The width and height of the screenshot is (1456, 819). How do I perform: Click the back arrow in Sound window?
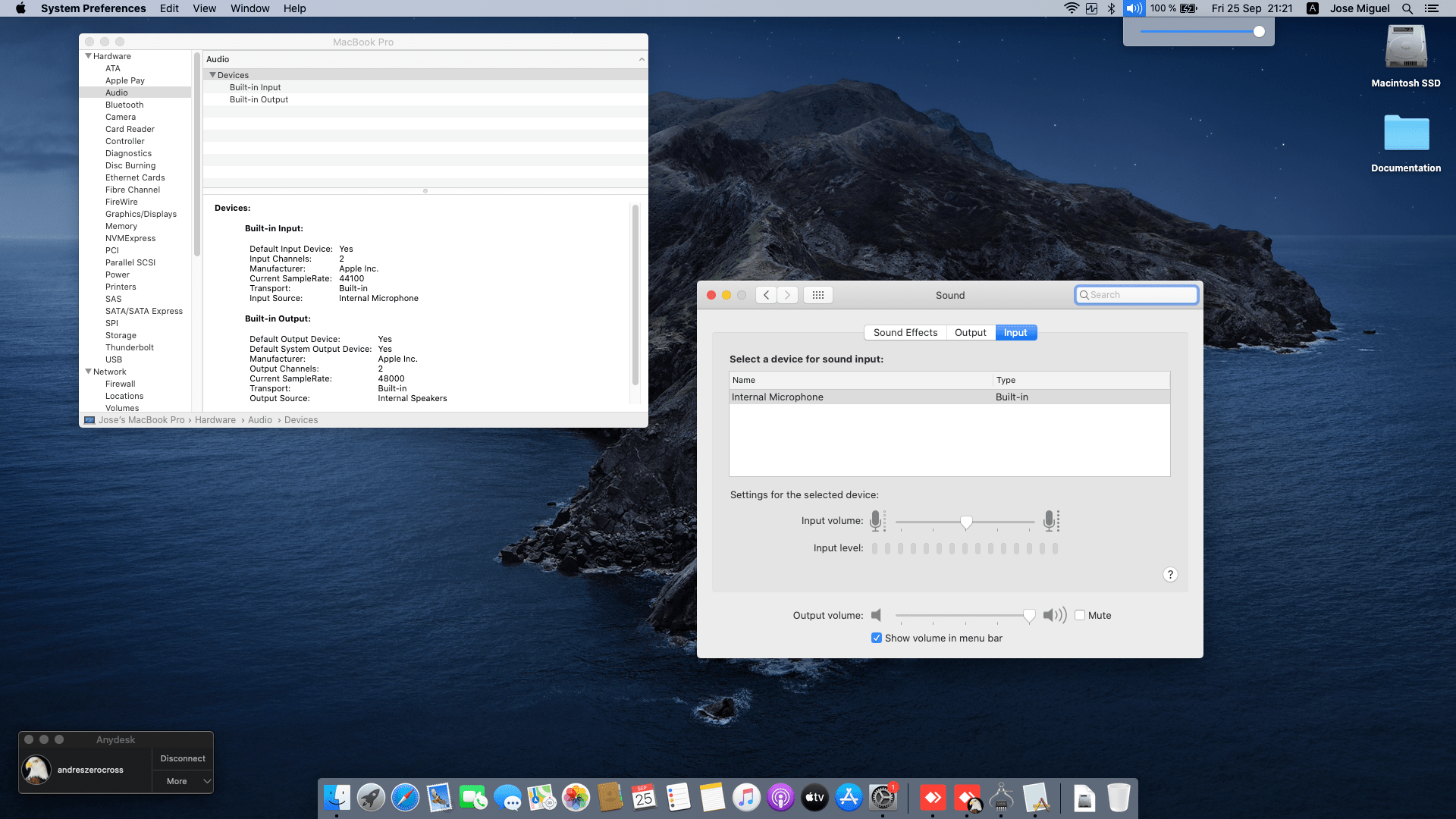pyautogui.click(x=766, y=295)
